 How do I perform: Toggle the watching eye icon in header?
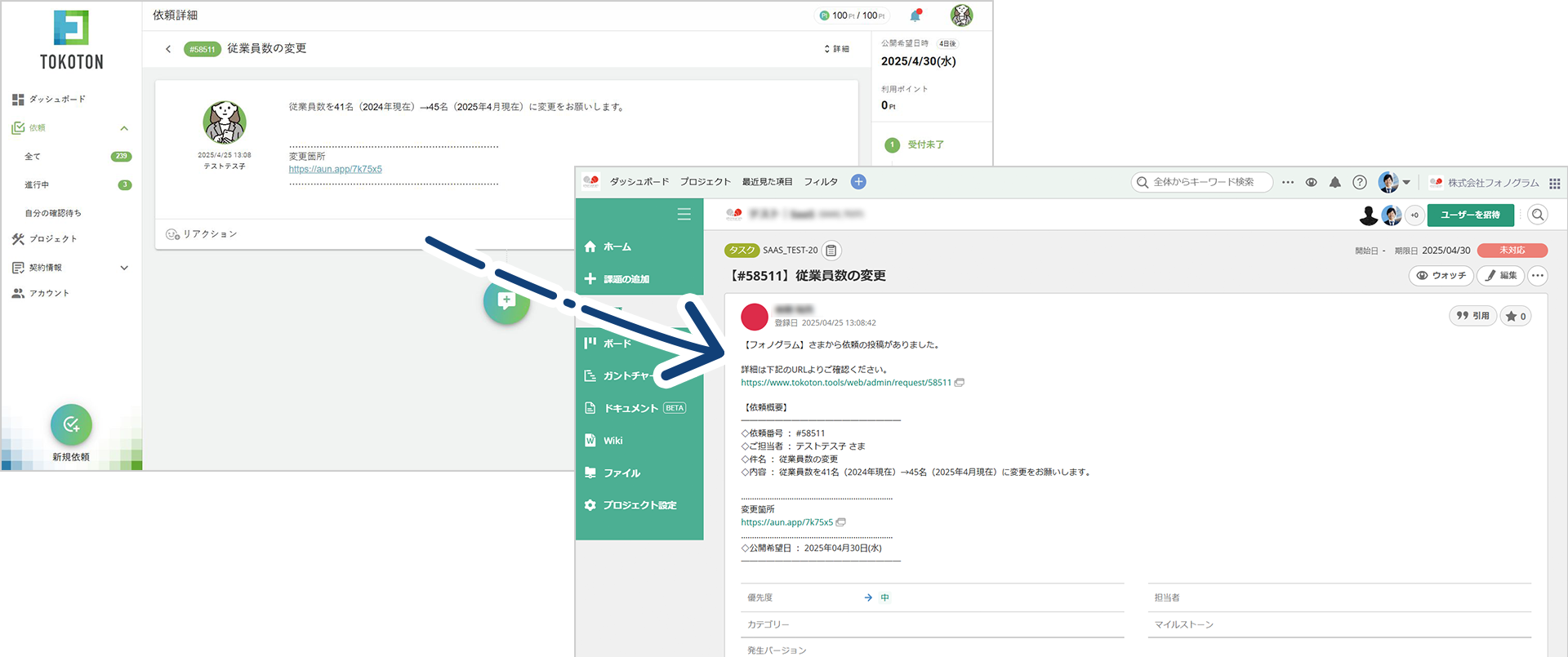pyautogui.click(x=1311, y=183)
